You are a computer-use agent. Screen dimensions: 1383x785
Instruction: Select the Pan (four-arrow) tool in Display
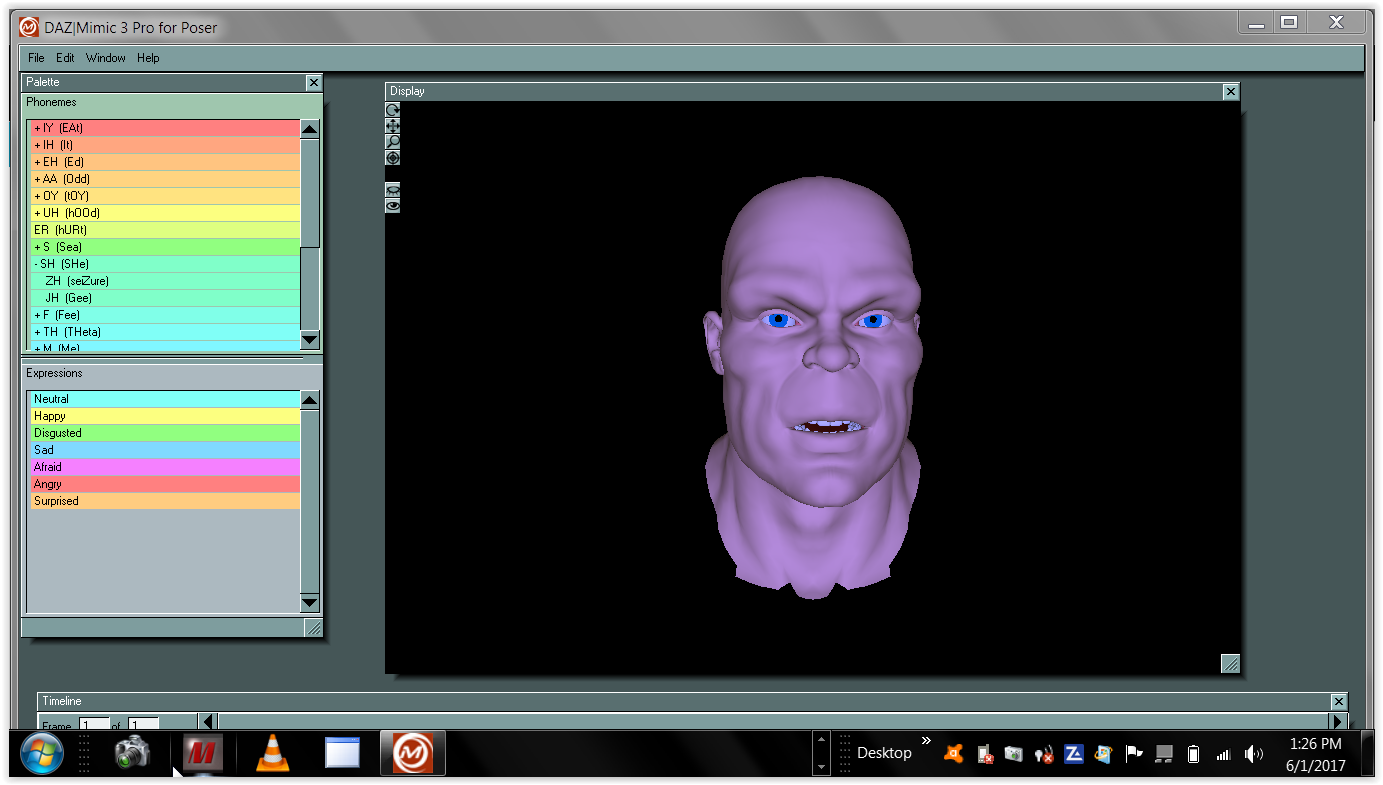click(393, 126)
